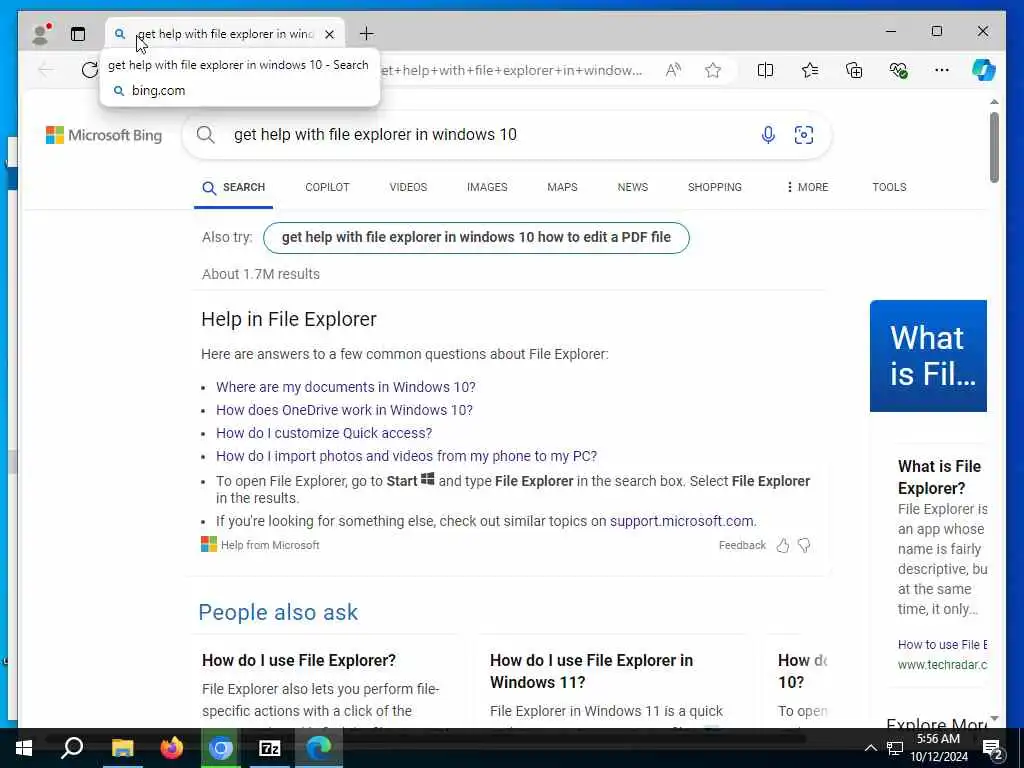Open visual search camera icon

click(804, 135)
